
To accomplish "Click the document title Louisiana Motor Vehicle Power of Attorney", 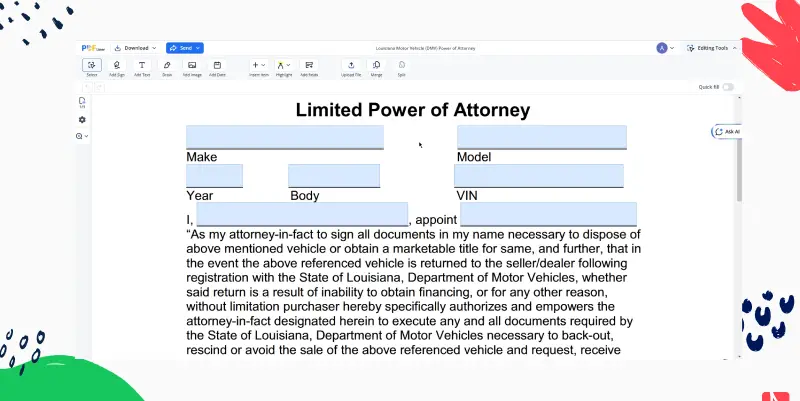I will click(x=426, y=48).
